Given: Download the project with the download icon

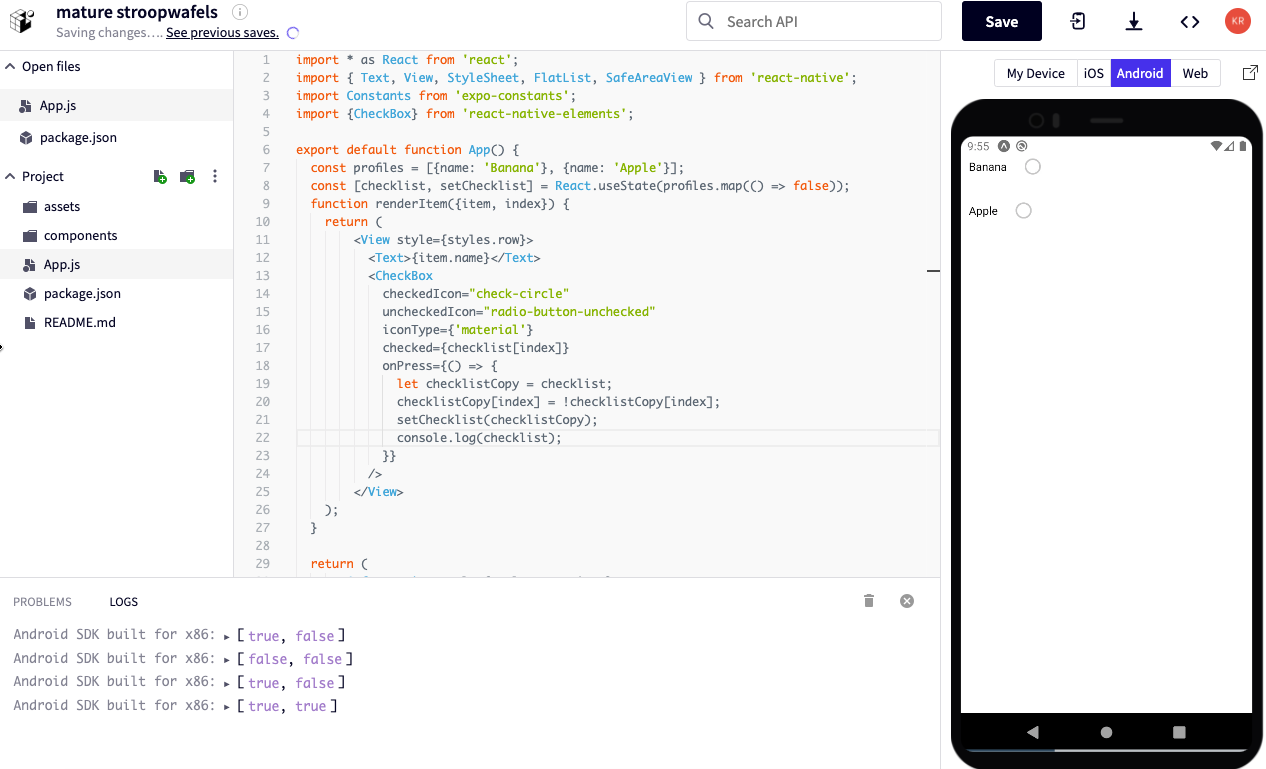Looking at the screenshot, I should (1134, 21).
